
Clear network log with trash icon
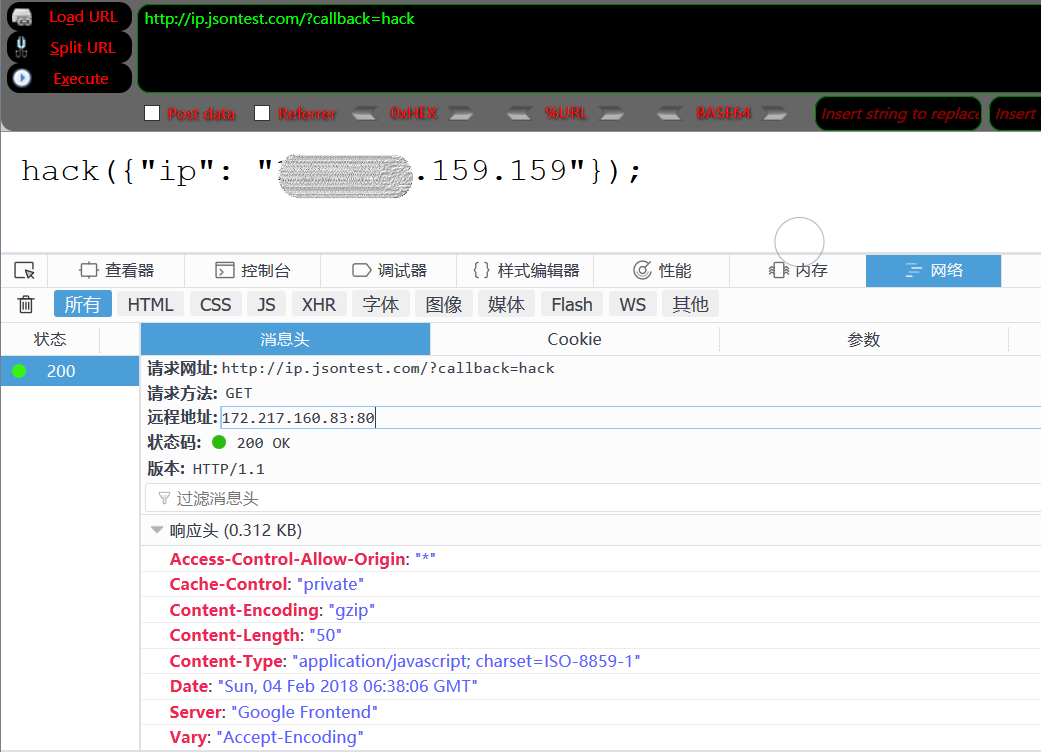(x=26, y=304)
